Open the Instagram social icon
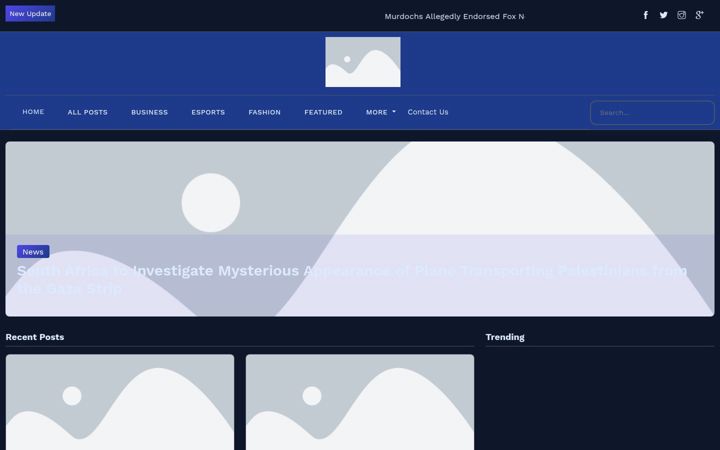The image size is (720, 450). (681, 15)
